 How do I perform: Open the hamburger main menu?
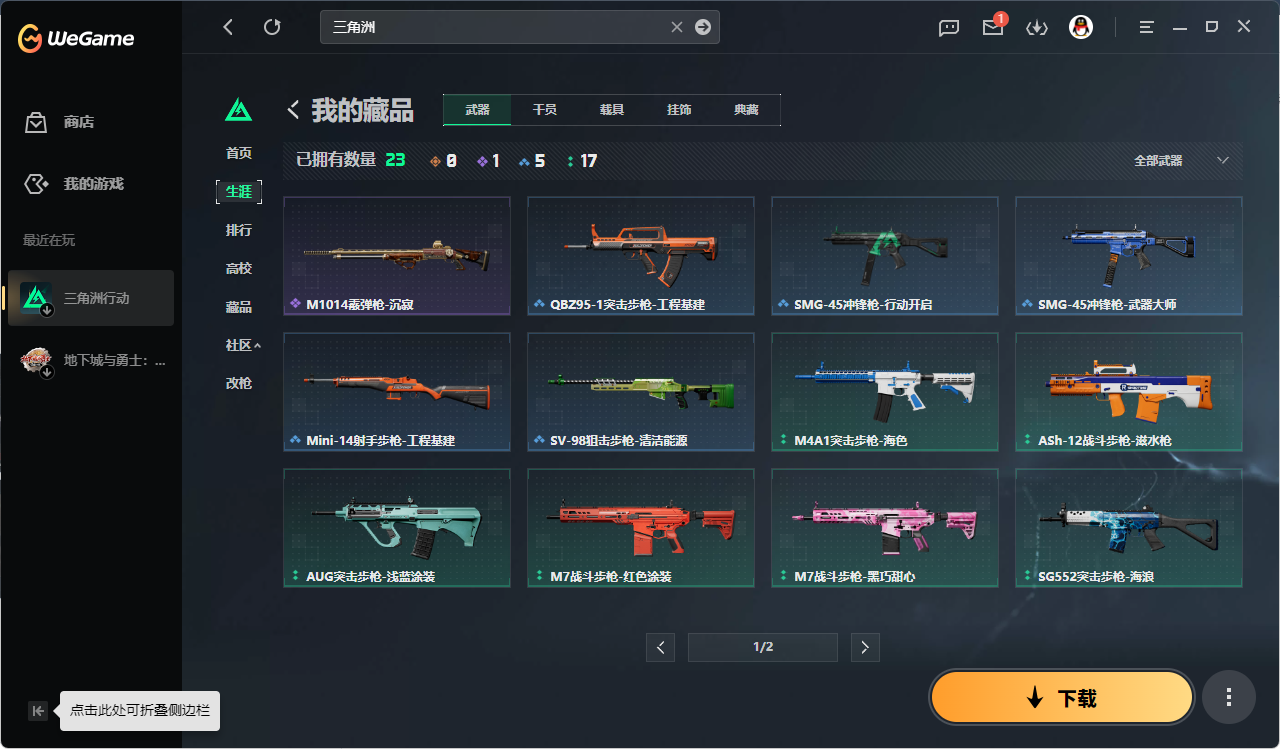(x=1147, y=28)
